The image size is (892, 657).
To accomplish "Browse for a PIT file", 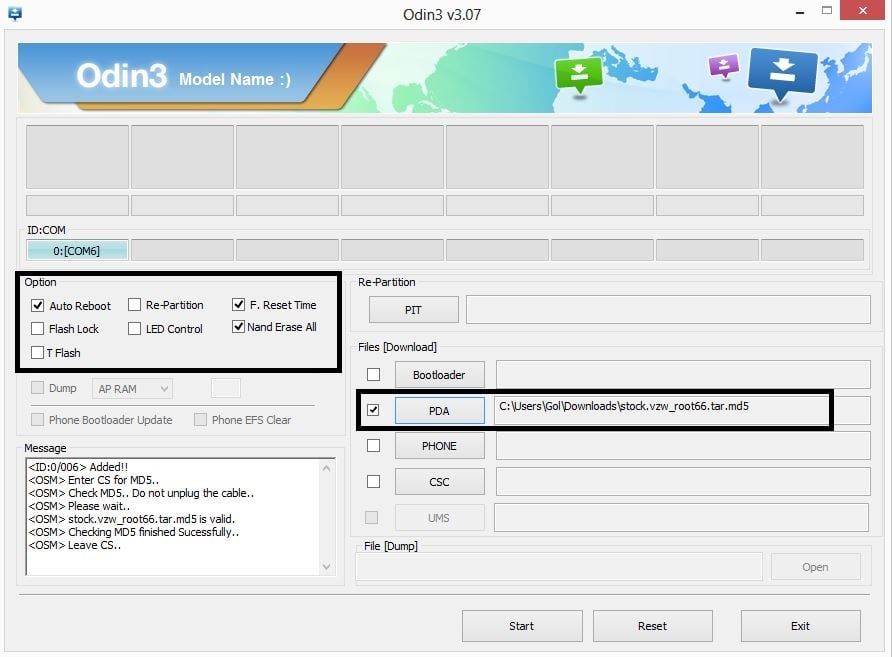I will 413,310.
